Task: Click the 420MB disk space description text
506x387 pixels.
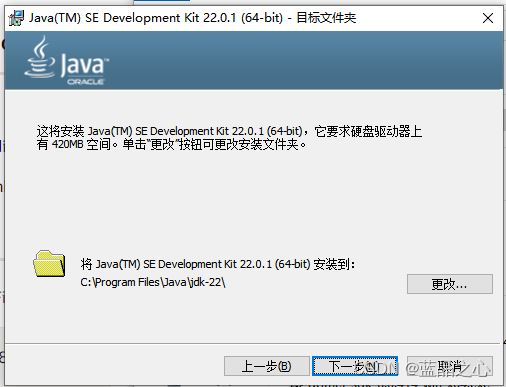Action: pyautogui.click(x=229, y=138)
